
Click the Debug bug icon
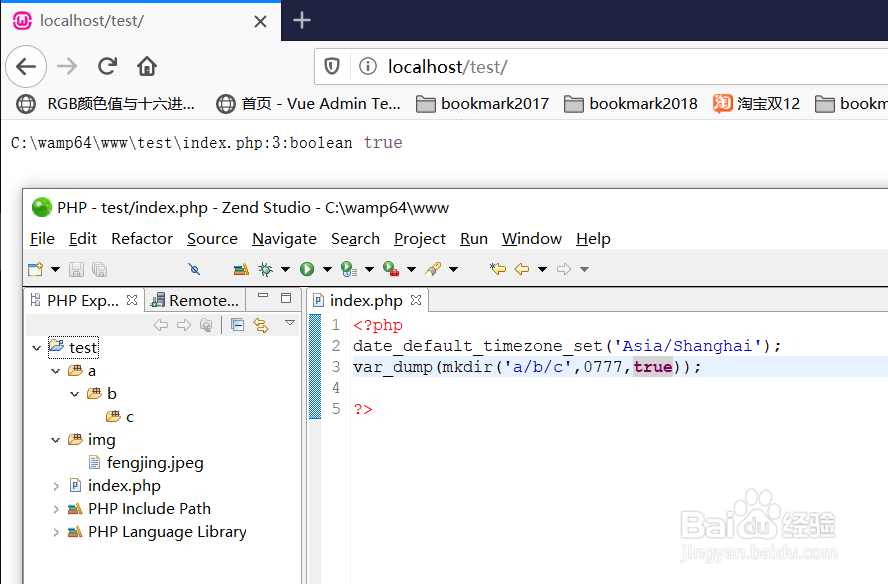tap(265, 269)
